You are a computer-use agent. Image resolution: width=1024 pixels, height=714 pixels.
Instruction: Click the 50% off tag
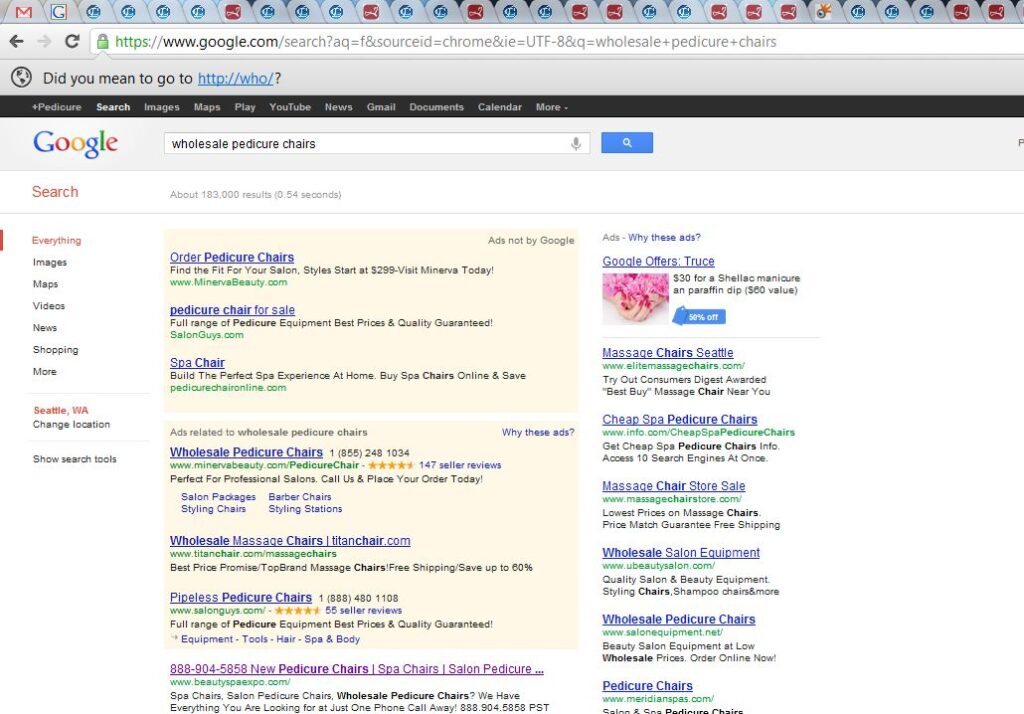point(700,317)
